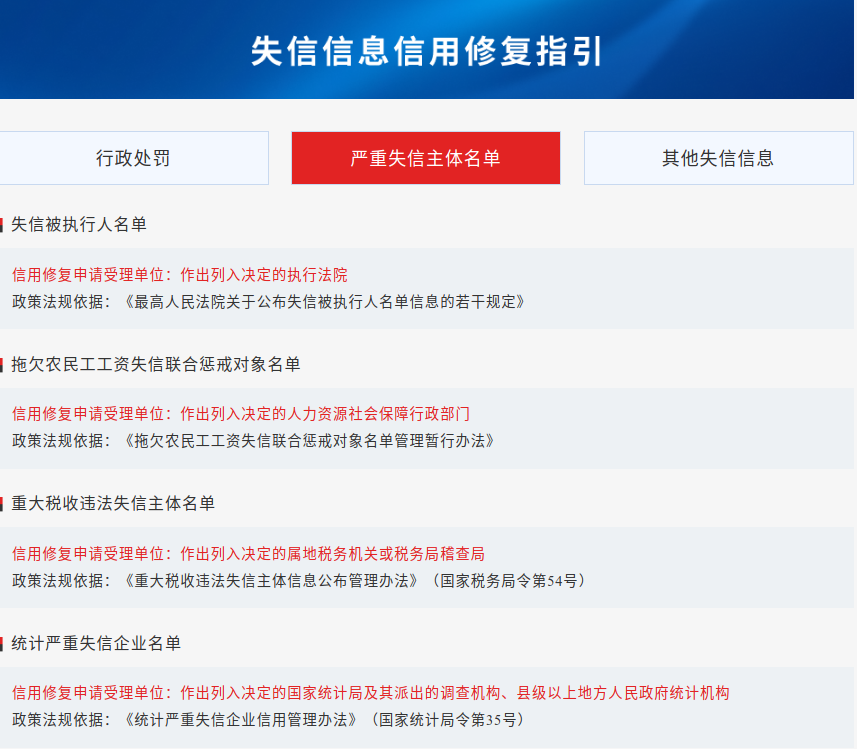The height and width of the screenshot is (749, 857).
Task: Click the 失信信息信用修复指引 page title
Action: tap(426, 51)
